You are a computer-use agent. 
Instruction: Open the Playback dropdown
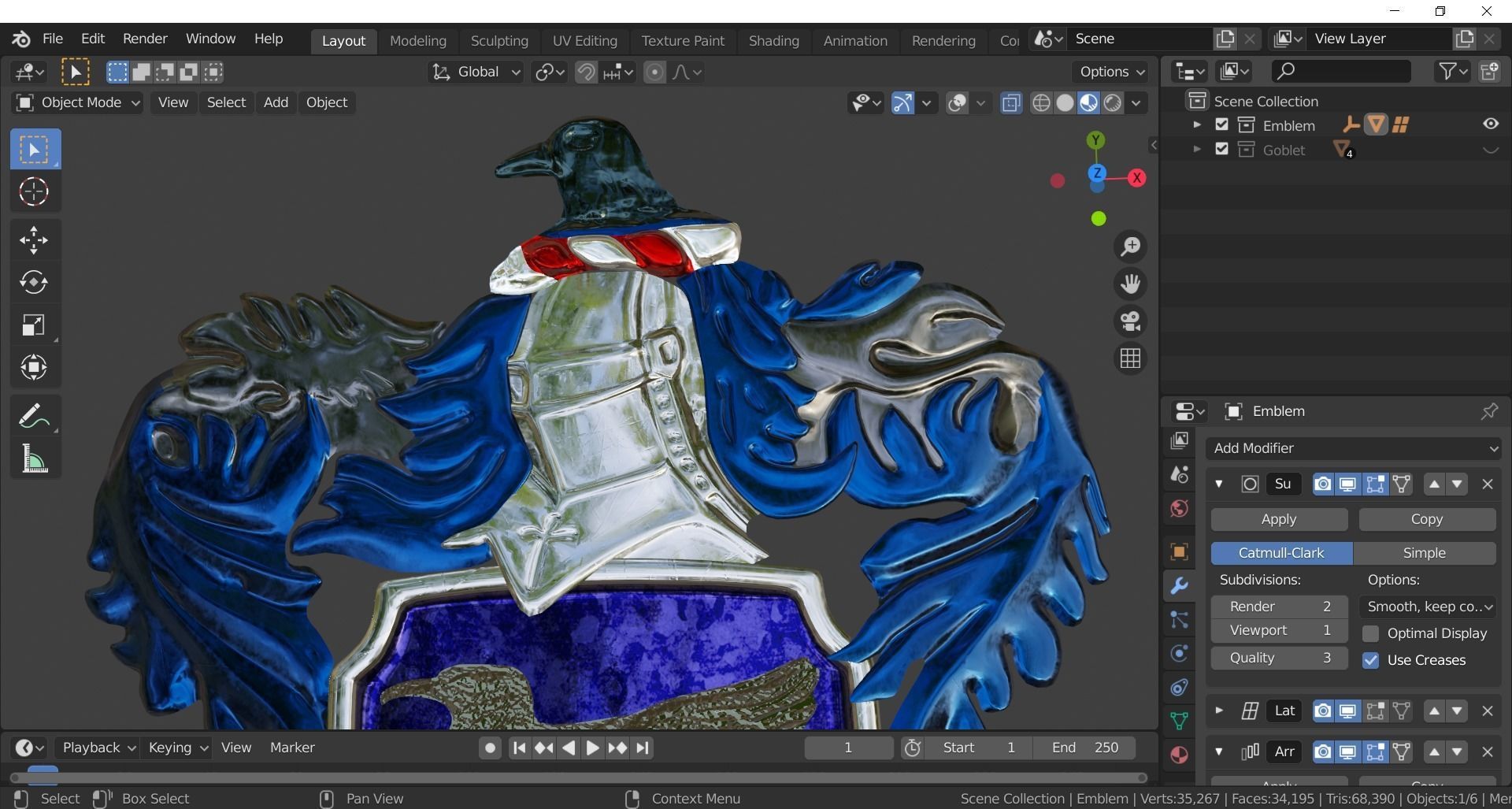coord(98,748)
